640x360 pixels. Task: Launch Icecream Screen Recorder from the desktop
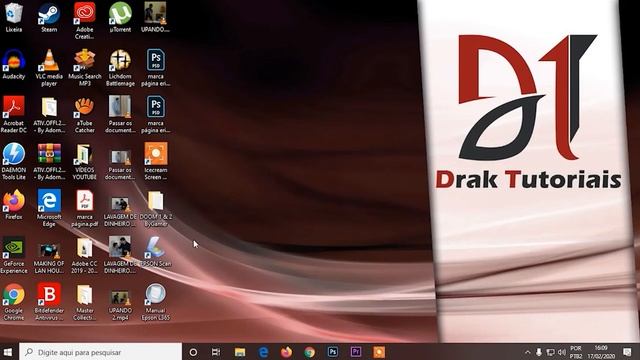(x=156, y=162)
